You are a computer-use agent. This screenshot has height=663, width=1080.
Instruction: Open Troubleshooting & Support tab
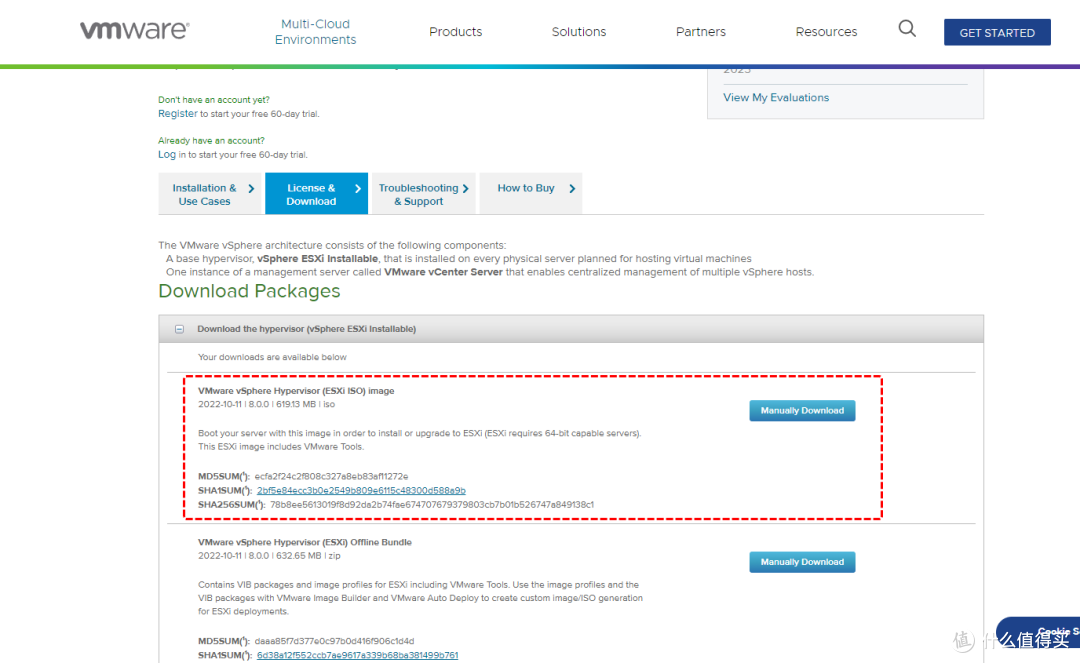pyautogui.click(x=424, y=194)
